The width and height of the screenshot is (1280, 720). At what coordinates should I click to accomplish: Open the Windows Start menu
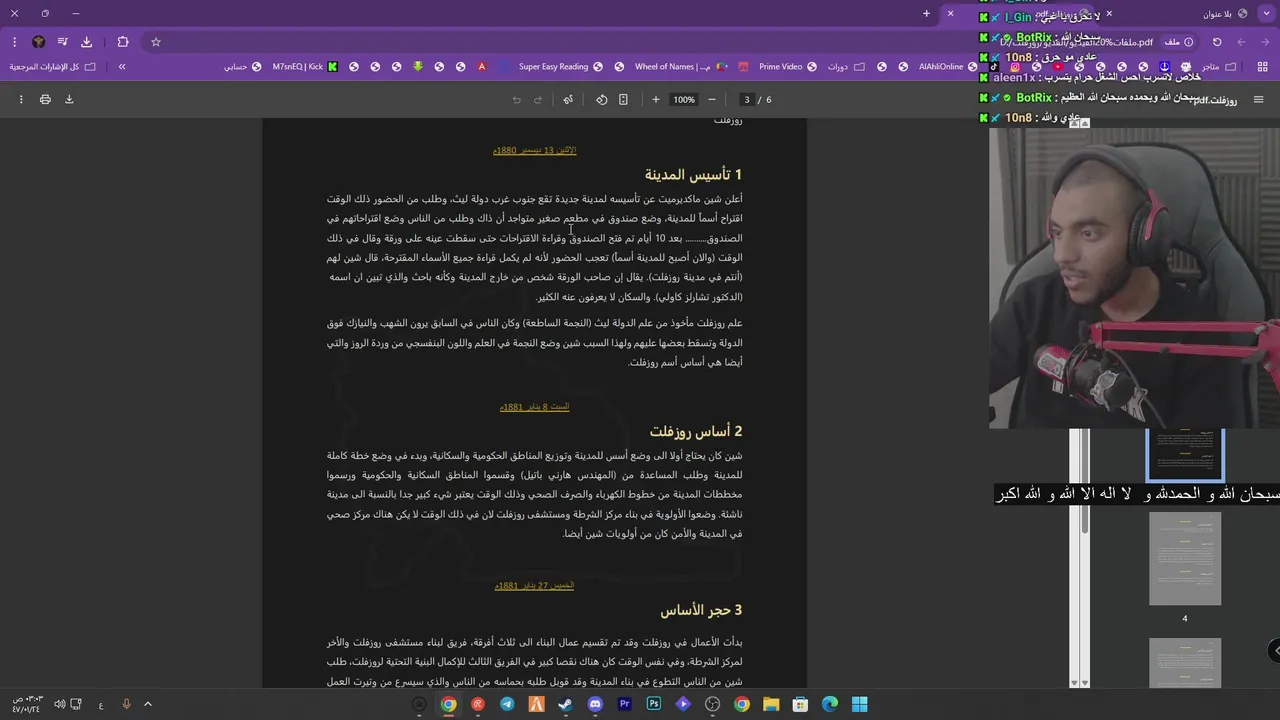(859, 704)
